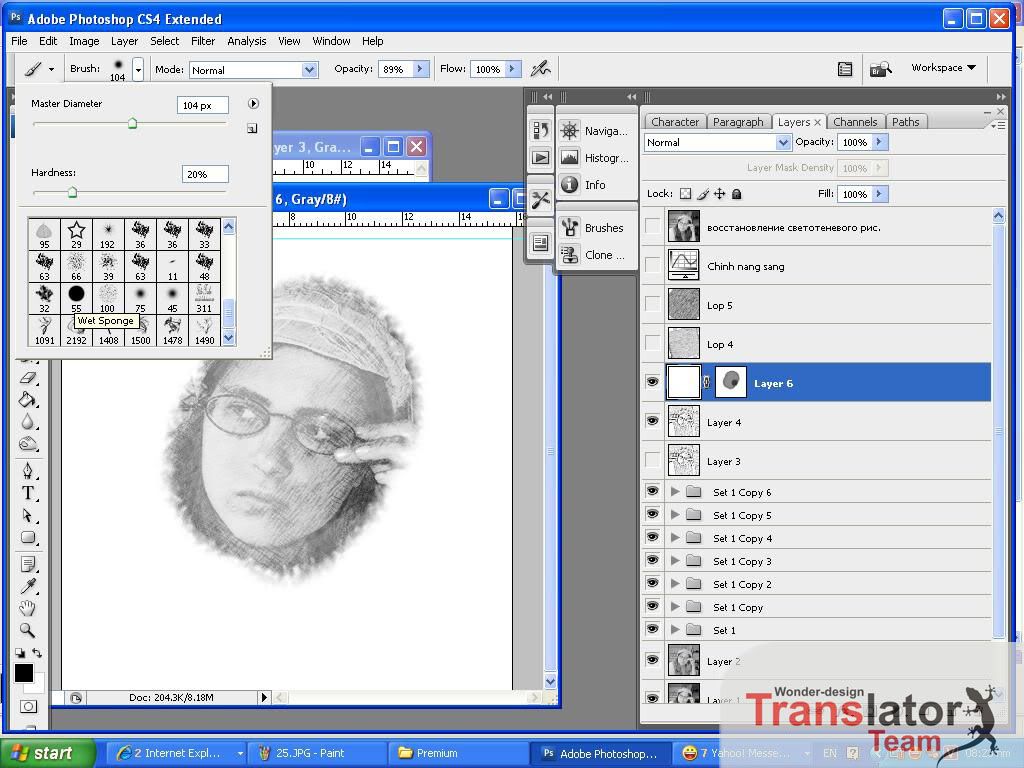Show Chinh nang sang layer visibility

(652, 264)
